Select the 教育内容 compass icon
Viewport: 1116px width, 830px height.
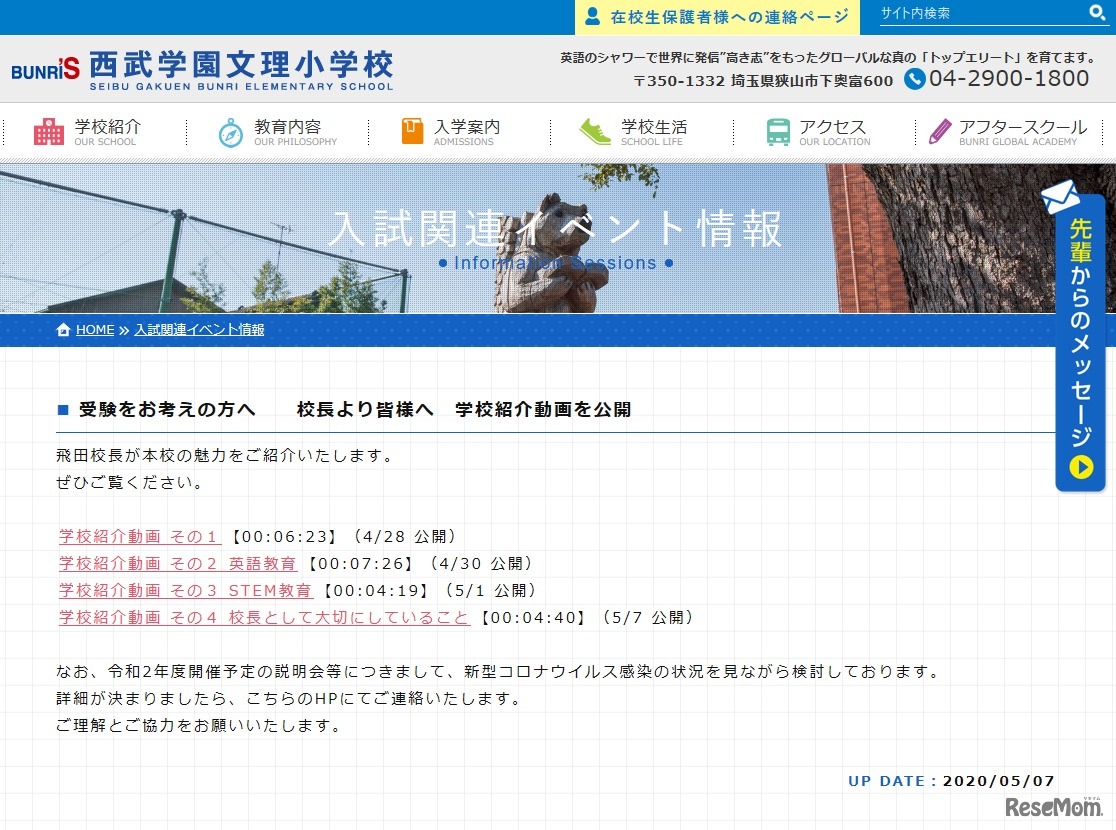tap(227, 131)
